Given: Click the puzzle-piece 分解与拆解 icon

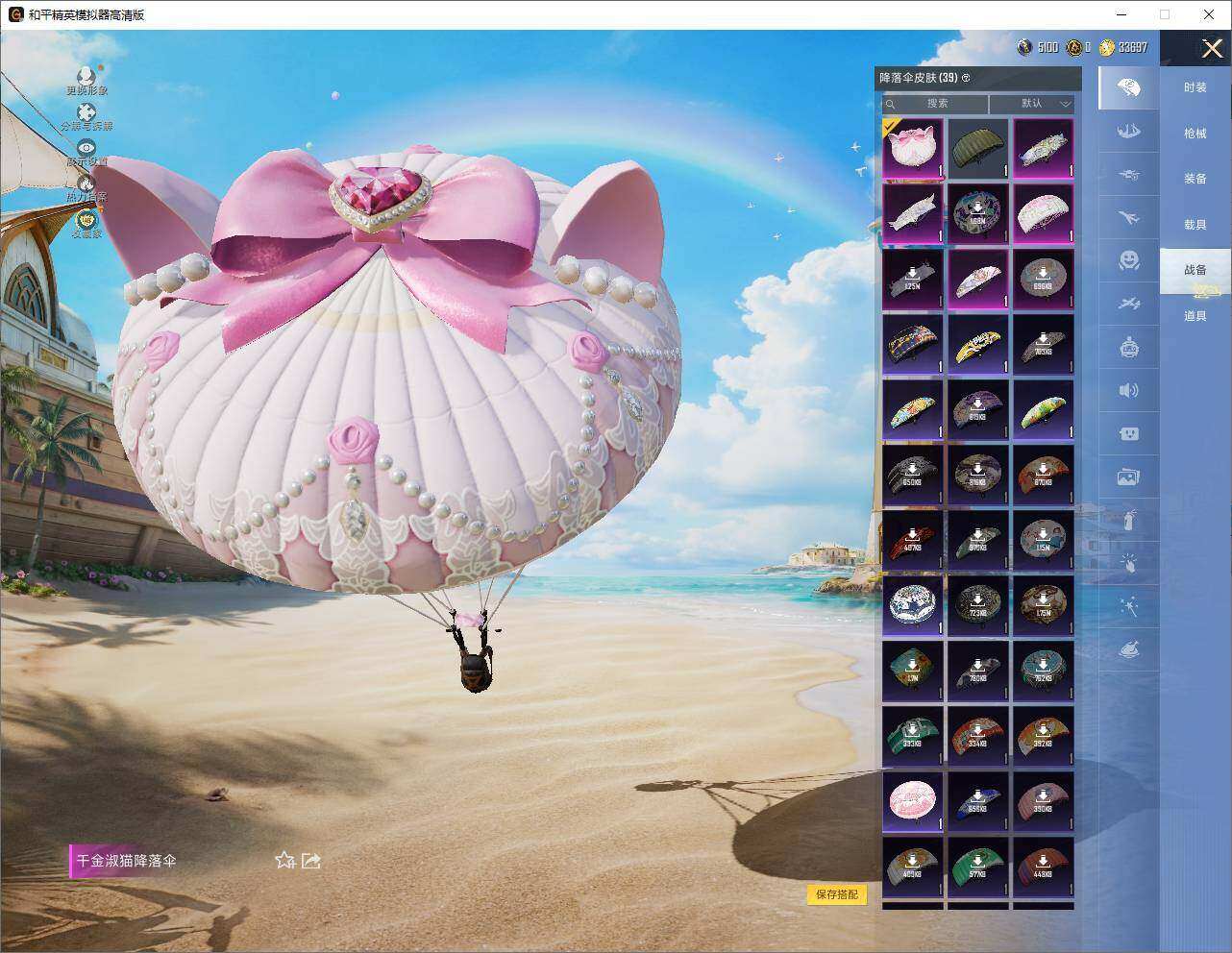Looking at the screenshot, I should tap(86, 113).
